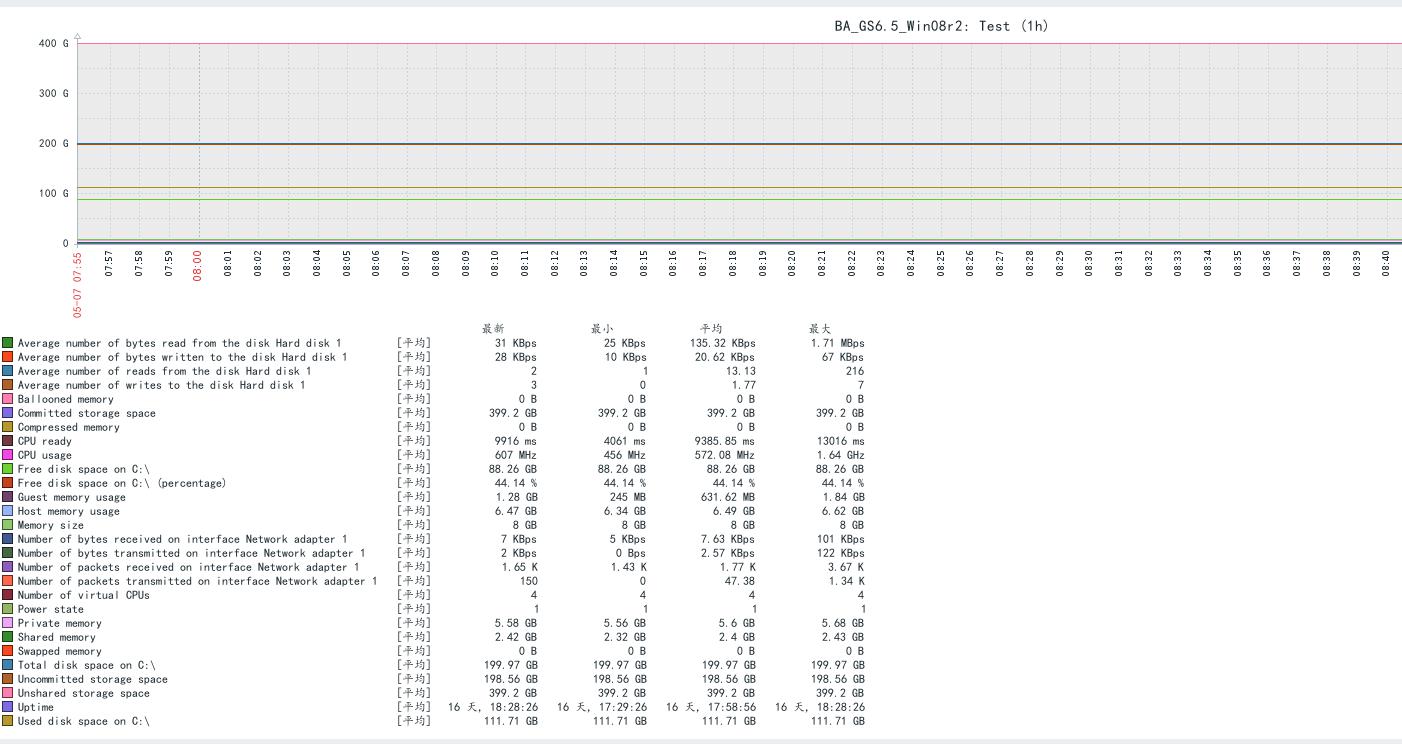
Task: Click the 'Used disk space on C:\' label
Action: (84, 721)
